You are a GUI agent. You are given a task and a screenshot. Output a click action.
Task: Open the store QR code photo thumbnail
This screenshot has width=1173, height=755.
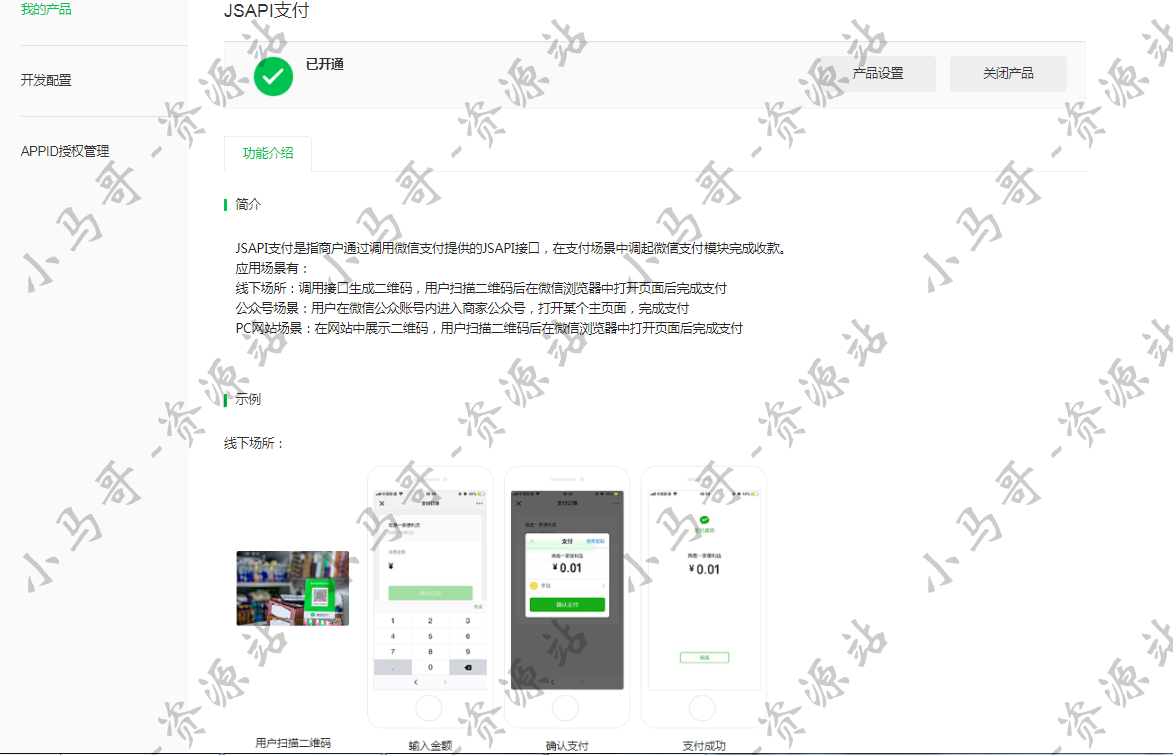[x=293, y=588]
